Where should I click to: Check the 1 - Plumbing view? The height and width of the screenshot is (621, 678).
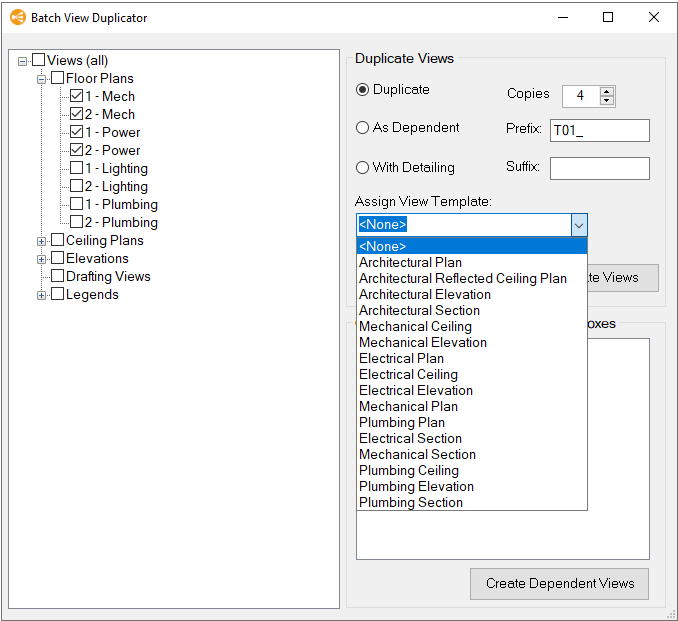pos(77,204)
